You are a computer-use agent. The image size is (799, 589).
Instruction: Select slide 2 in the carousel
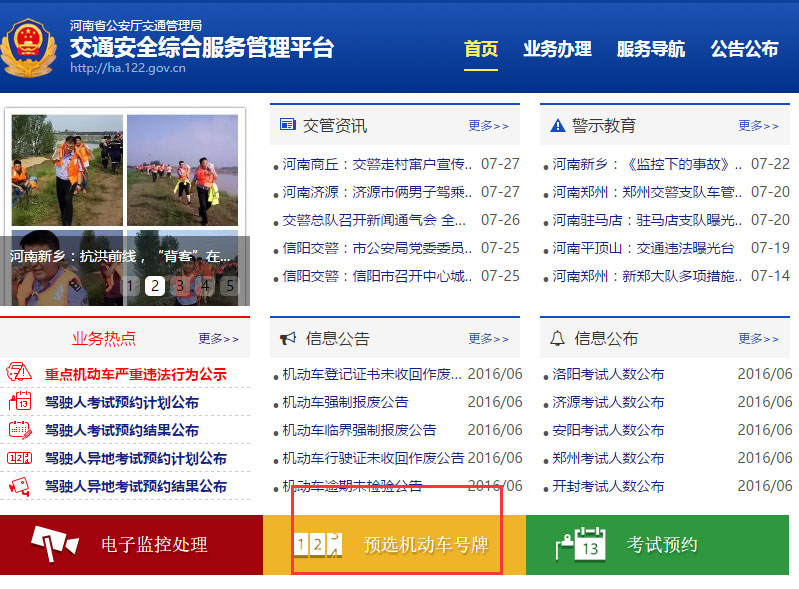155,286
